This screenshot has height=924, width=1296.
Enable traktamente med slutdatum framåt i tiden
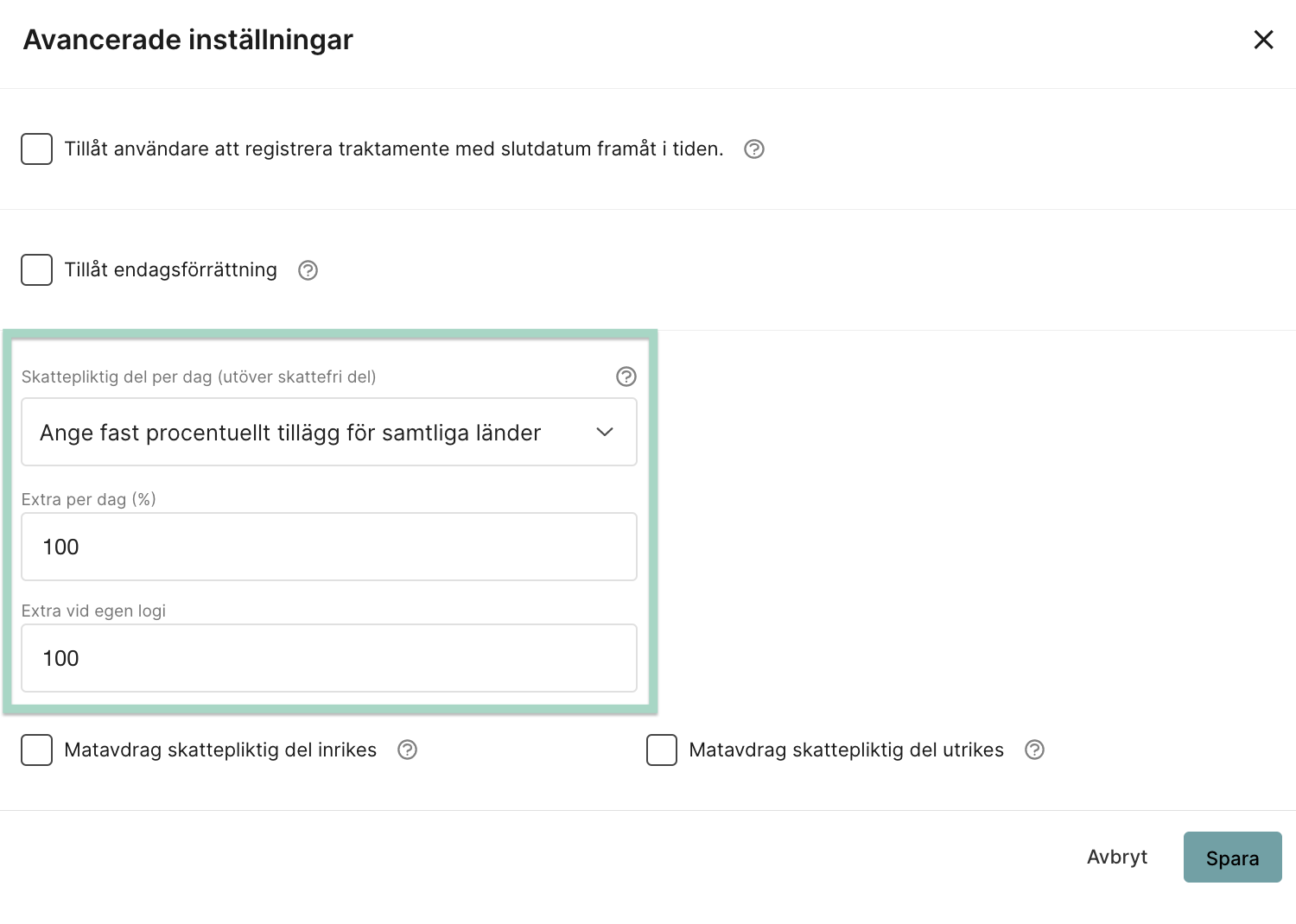point(37,149)
